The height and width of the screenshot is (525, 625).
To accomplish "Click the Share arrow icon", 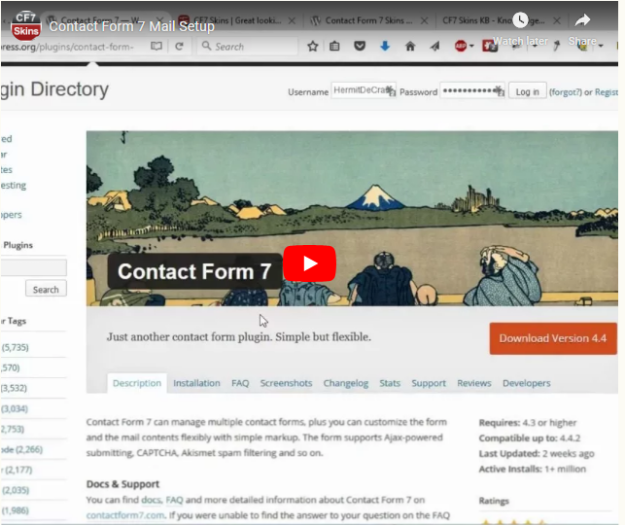I will click(582, 20).
